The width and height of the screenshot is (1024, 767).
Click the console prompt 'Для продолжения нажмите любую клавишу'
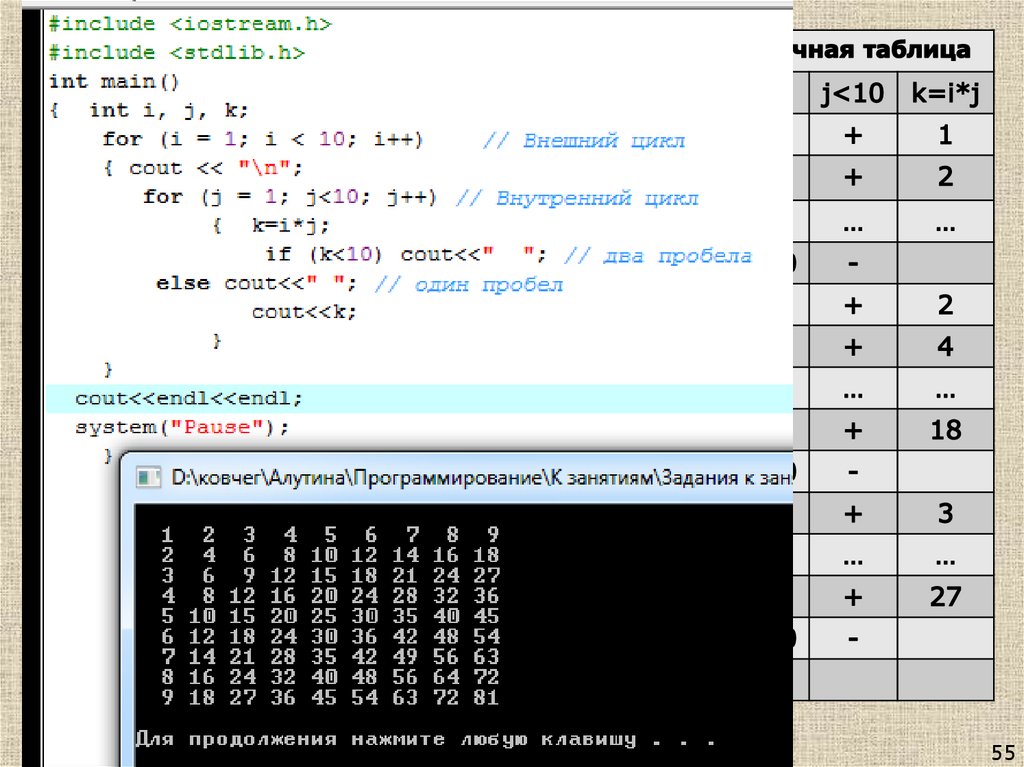(x=386, y=740)
